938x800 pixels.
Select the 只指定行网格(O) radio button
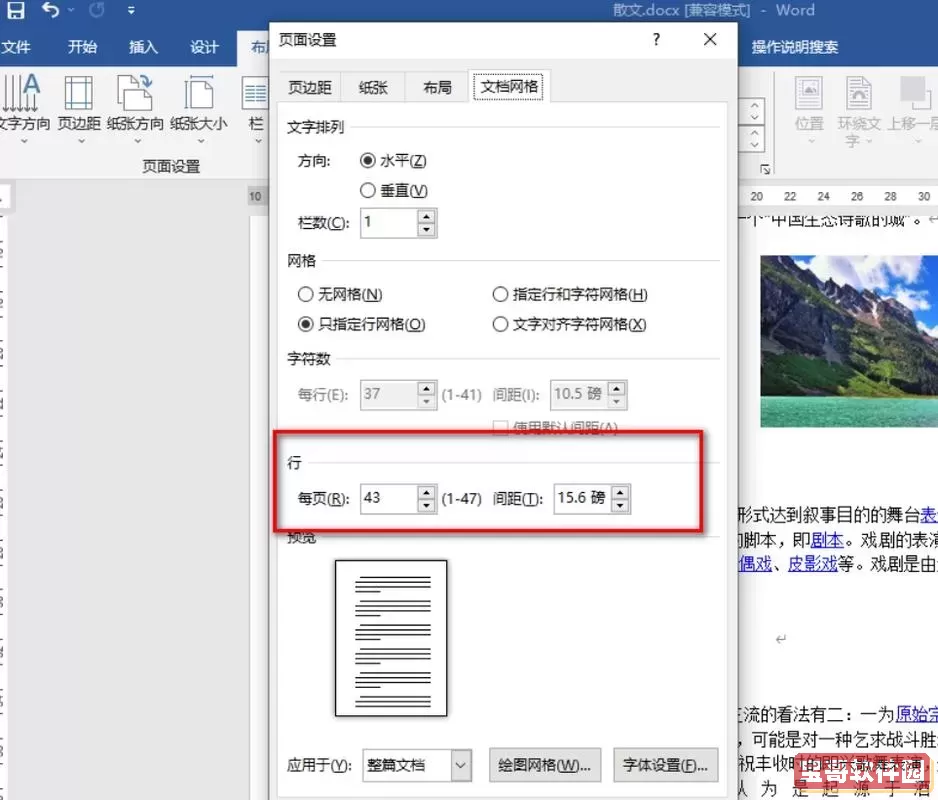(306, 324)
